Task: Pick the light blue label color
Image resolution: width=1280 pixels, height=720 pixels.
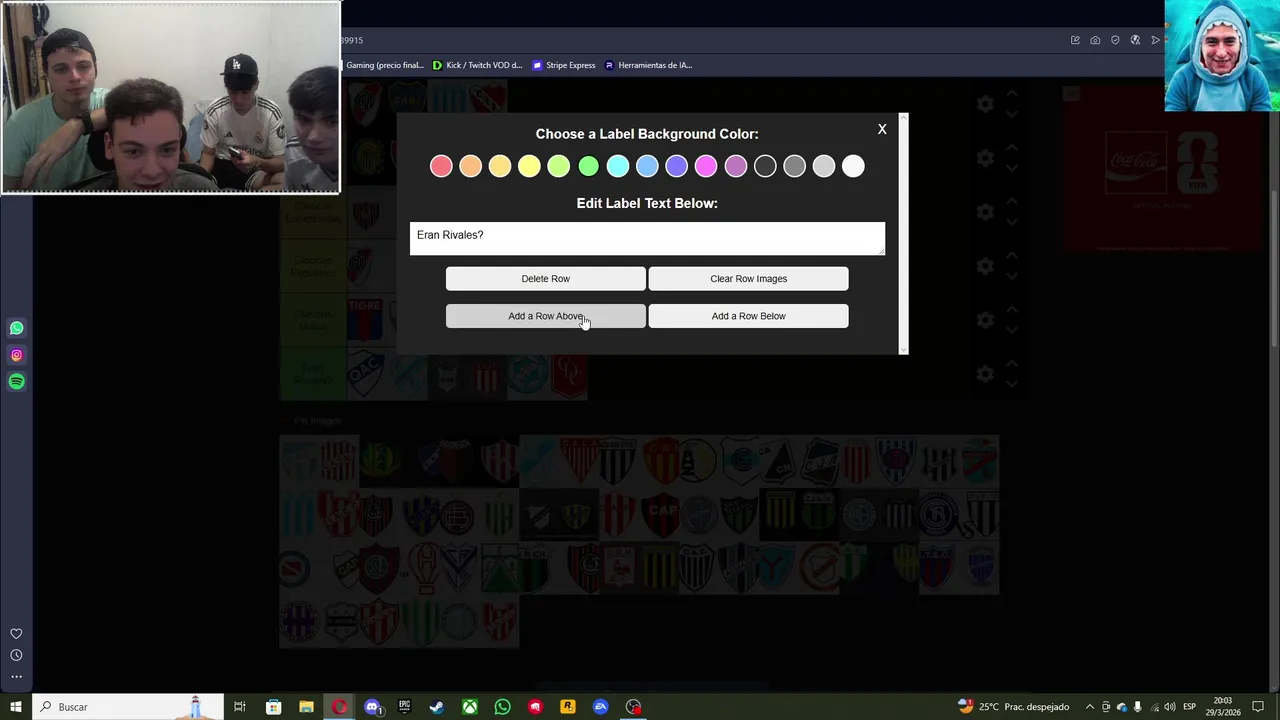Action: click(x=647, y=166)
